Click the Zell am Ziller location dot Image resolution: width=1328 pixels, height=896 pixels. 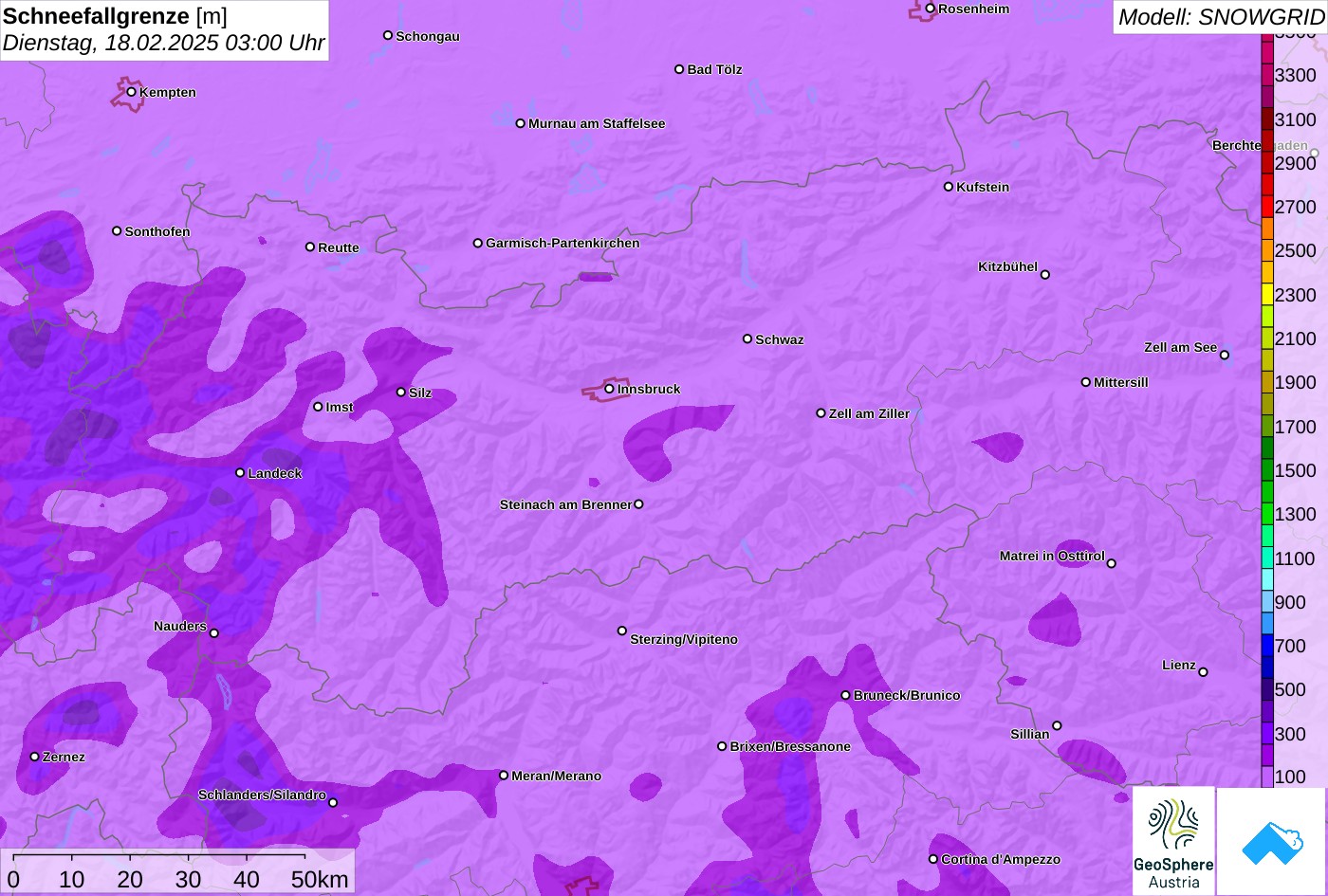821,413
